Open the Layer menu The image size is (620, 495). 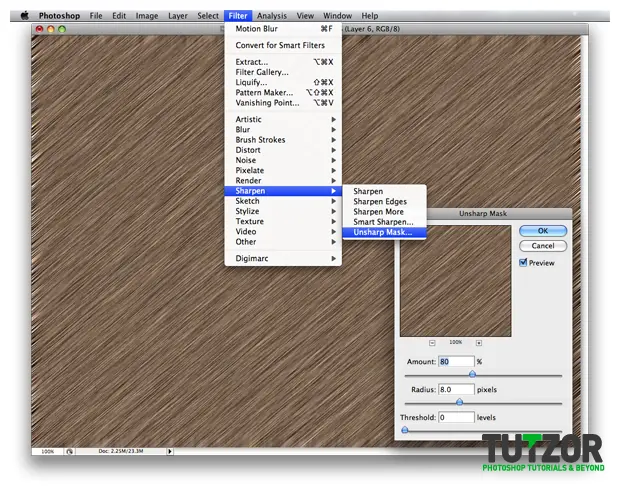(178, 16)
